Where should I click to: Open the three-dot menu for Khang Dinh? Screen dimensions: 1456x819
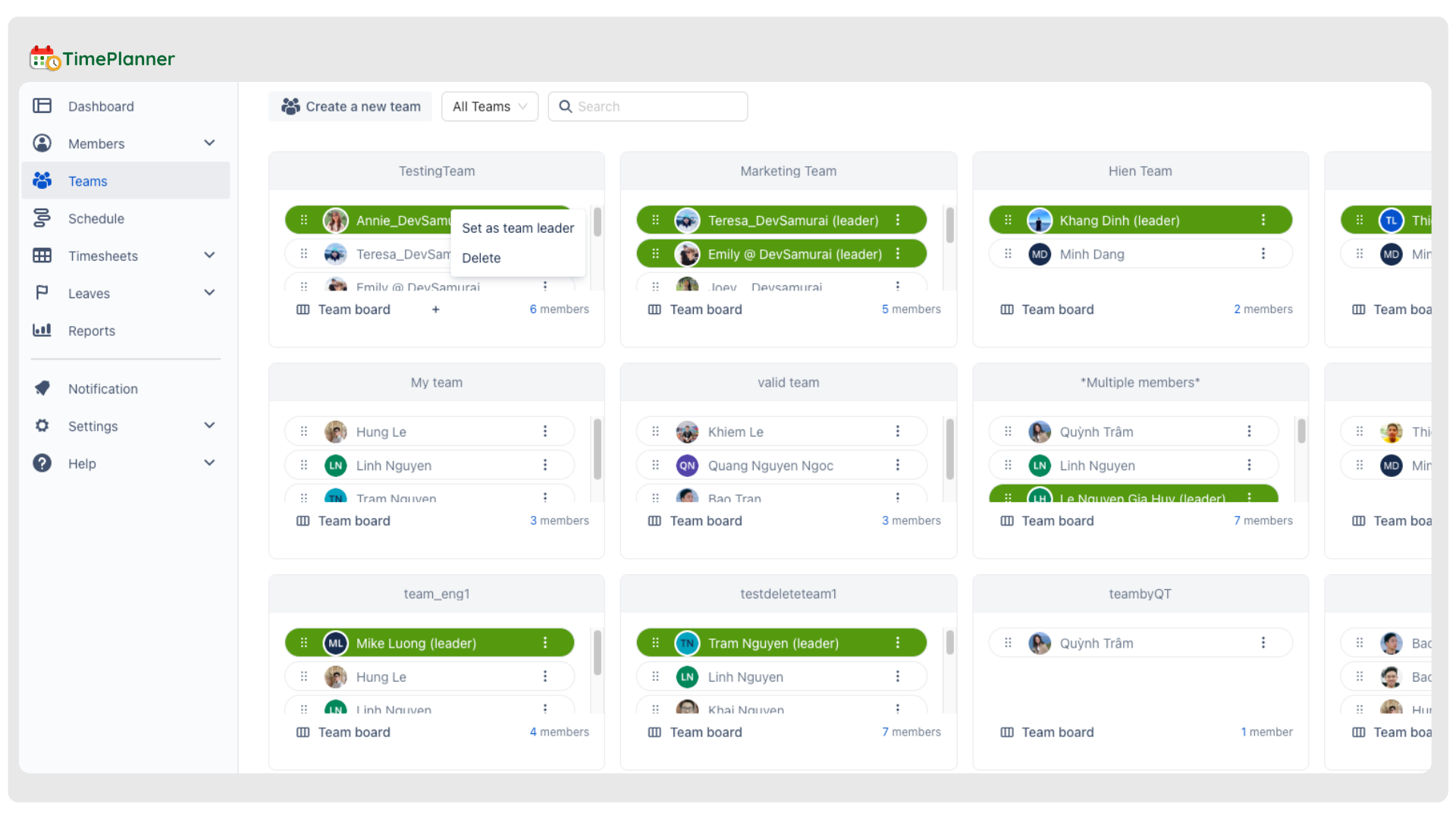1263,220
